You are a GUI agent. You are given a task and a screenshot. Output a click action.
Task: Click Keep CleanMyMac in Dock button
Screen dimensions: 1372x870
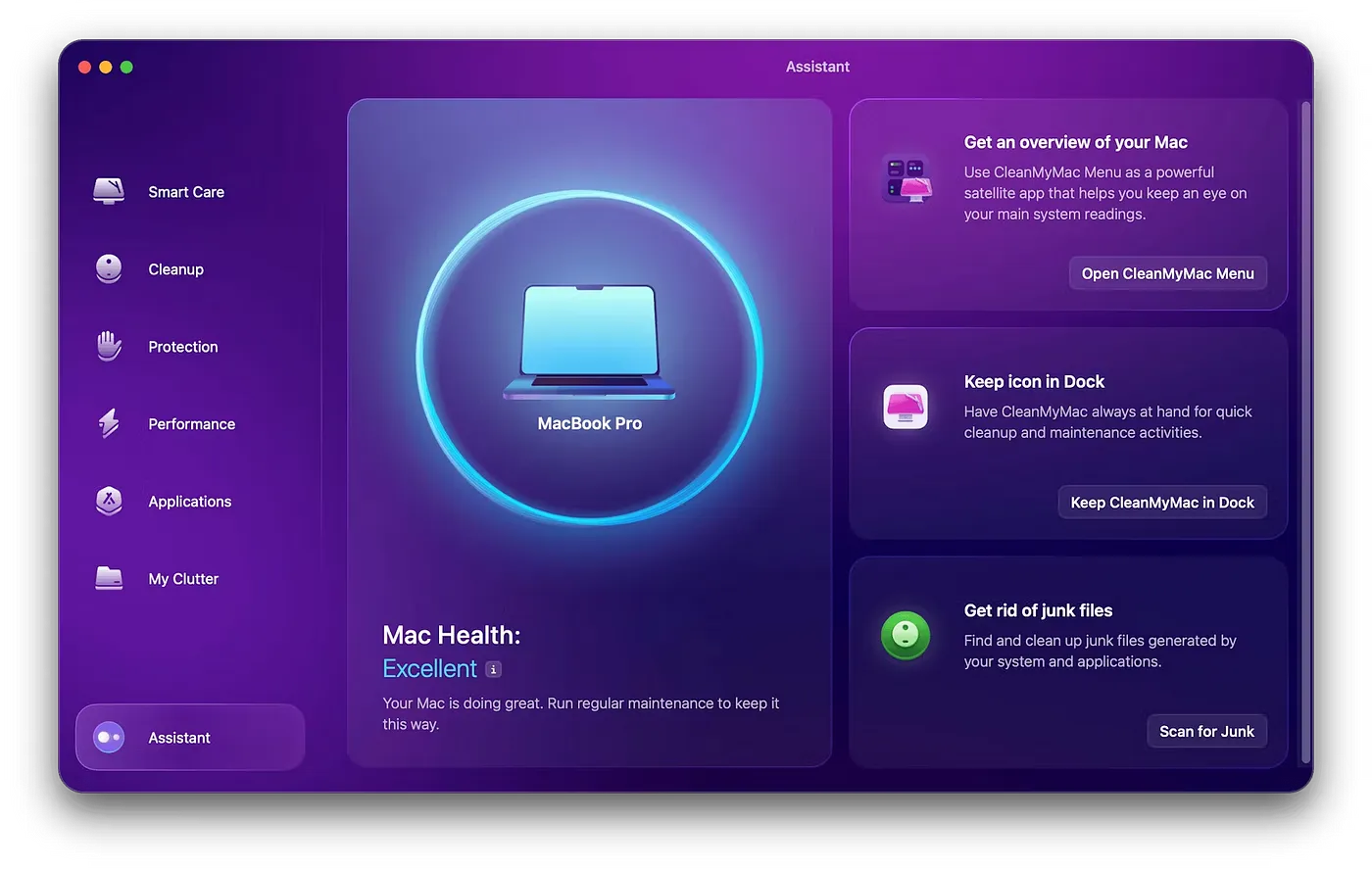[x=1162, y=503]
